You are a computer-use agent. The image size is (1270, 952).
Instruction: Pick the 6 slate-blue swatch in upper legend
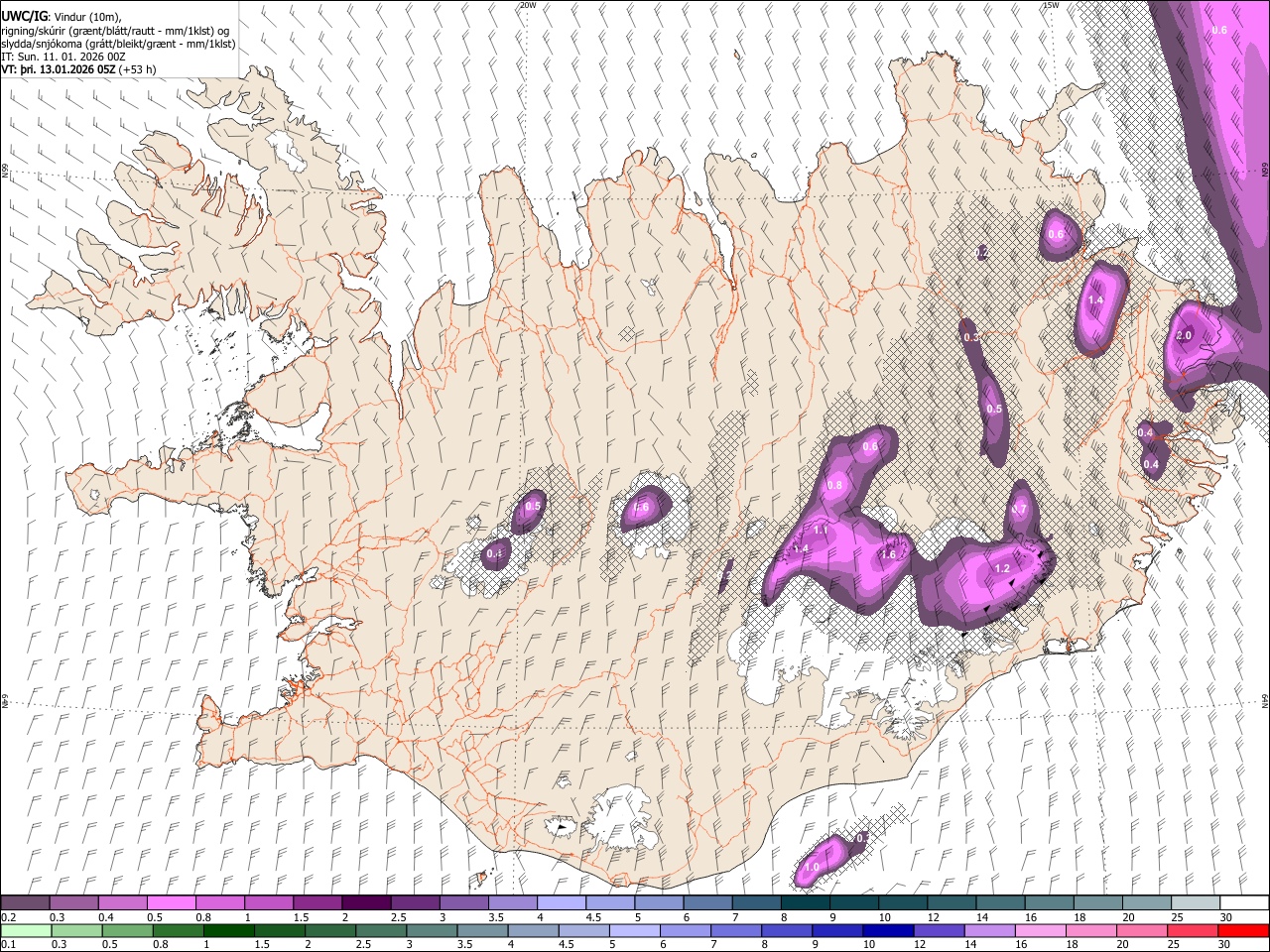pos(707,903)
